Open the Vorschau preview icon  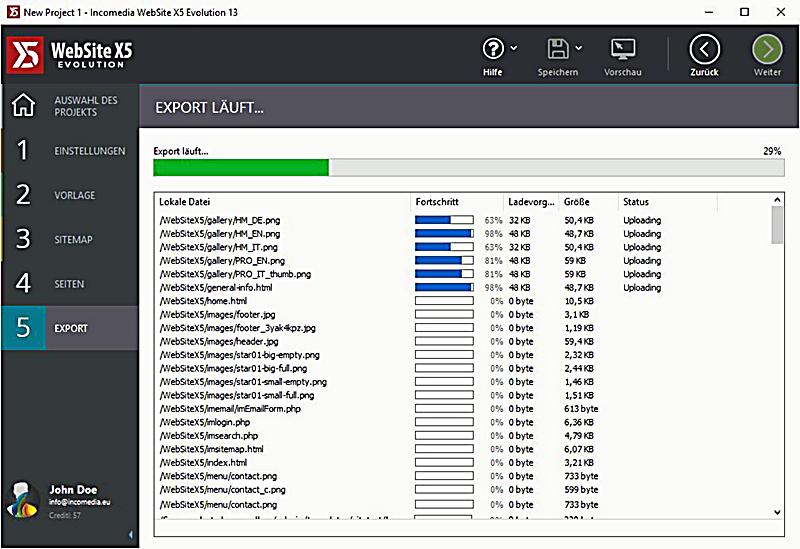623,49
